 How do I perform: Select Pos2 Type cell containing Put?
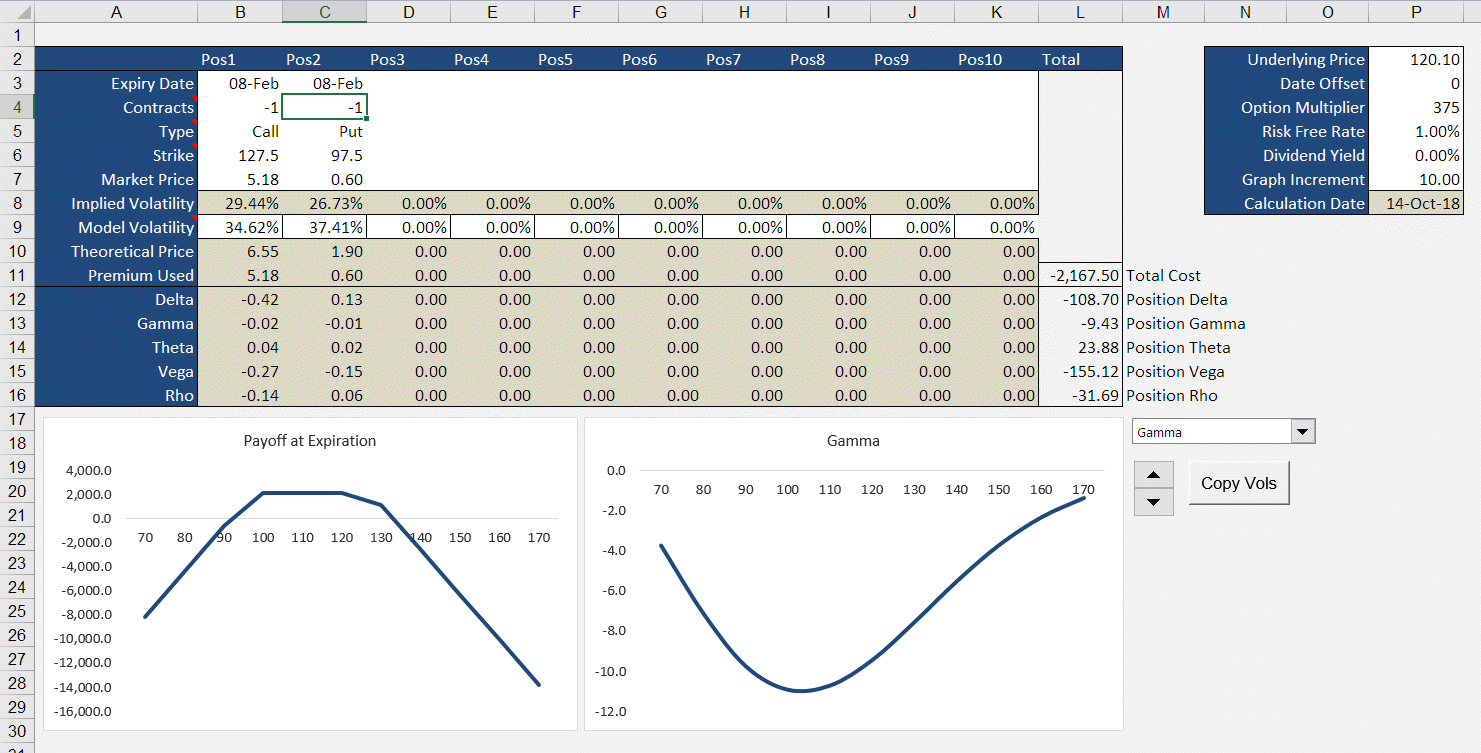point(324,132)
